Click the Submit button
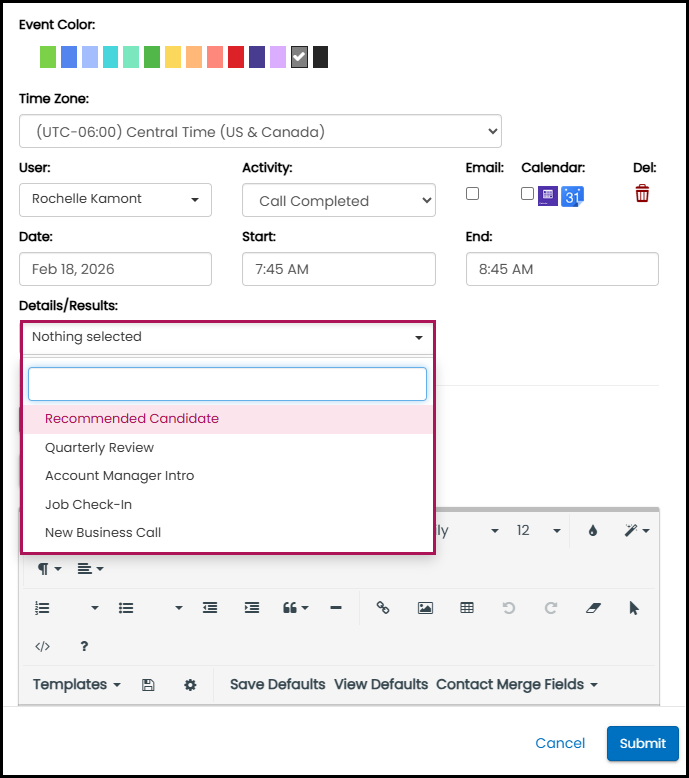The height and width of the screenshot is (778, 689). [x=642, y=743]
